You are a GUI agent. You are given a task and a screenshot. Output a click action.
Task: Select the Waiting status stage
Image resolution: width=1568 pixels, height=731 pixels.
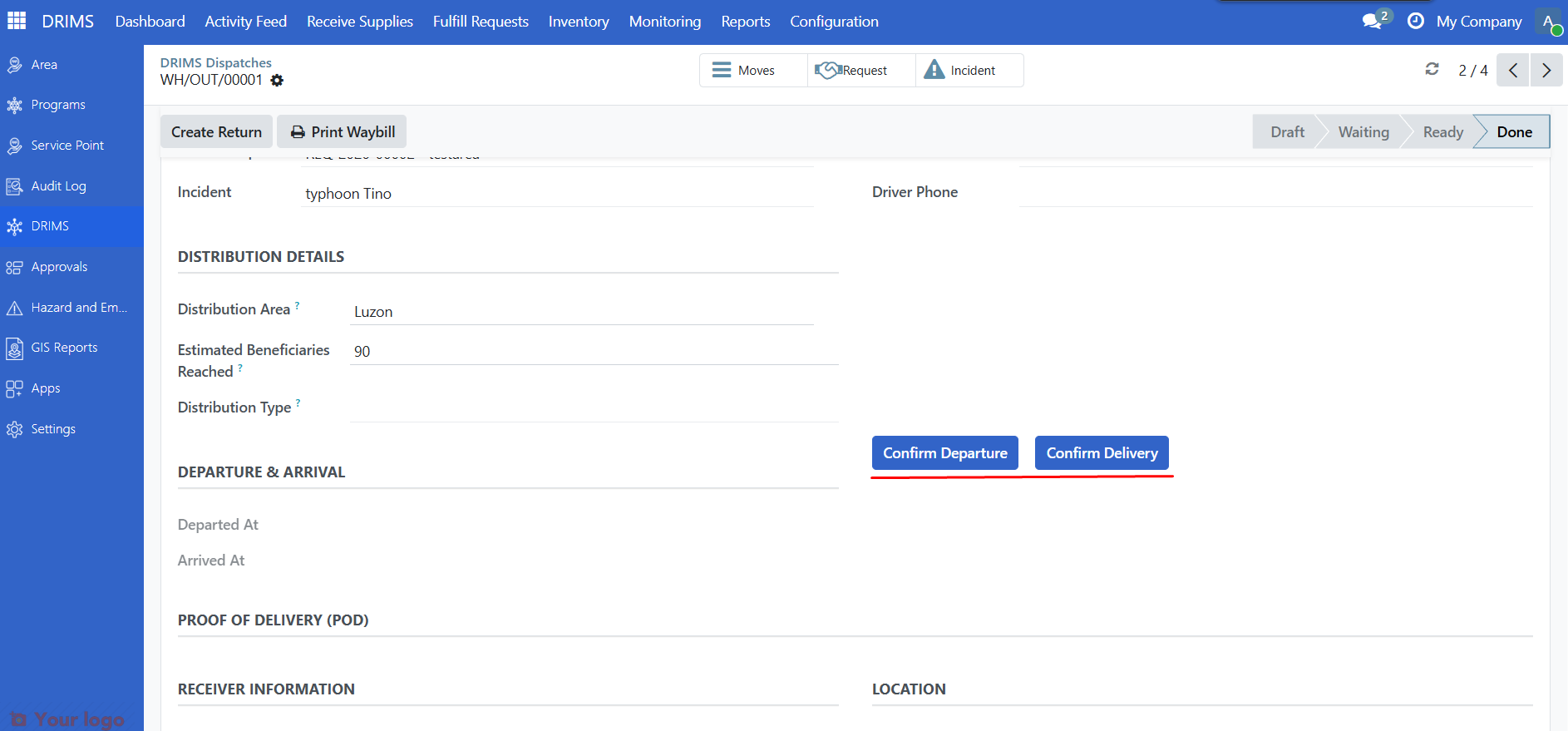[1363, 132]
